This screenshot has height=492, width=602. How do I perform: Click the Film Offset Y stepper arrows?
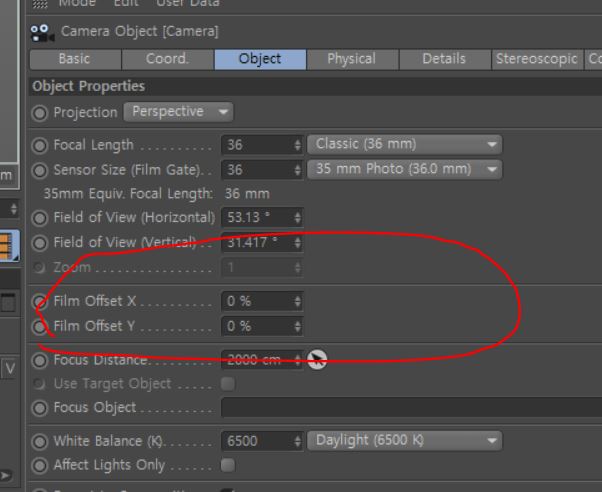pos(298,326)
